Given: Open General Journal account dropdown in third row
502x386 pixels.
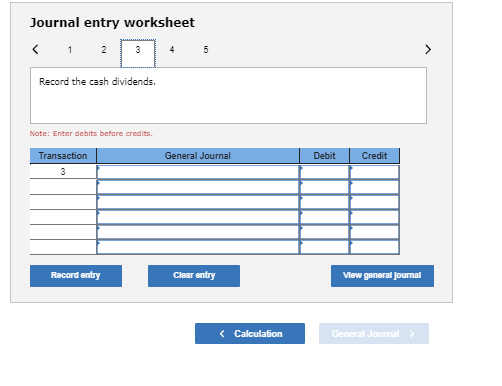Looking at the screenshot, I should coord(198,202).
